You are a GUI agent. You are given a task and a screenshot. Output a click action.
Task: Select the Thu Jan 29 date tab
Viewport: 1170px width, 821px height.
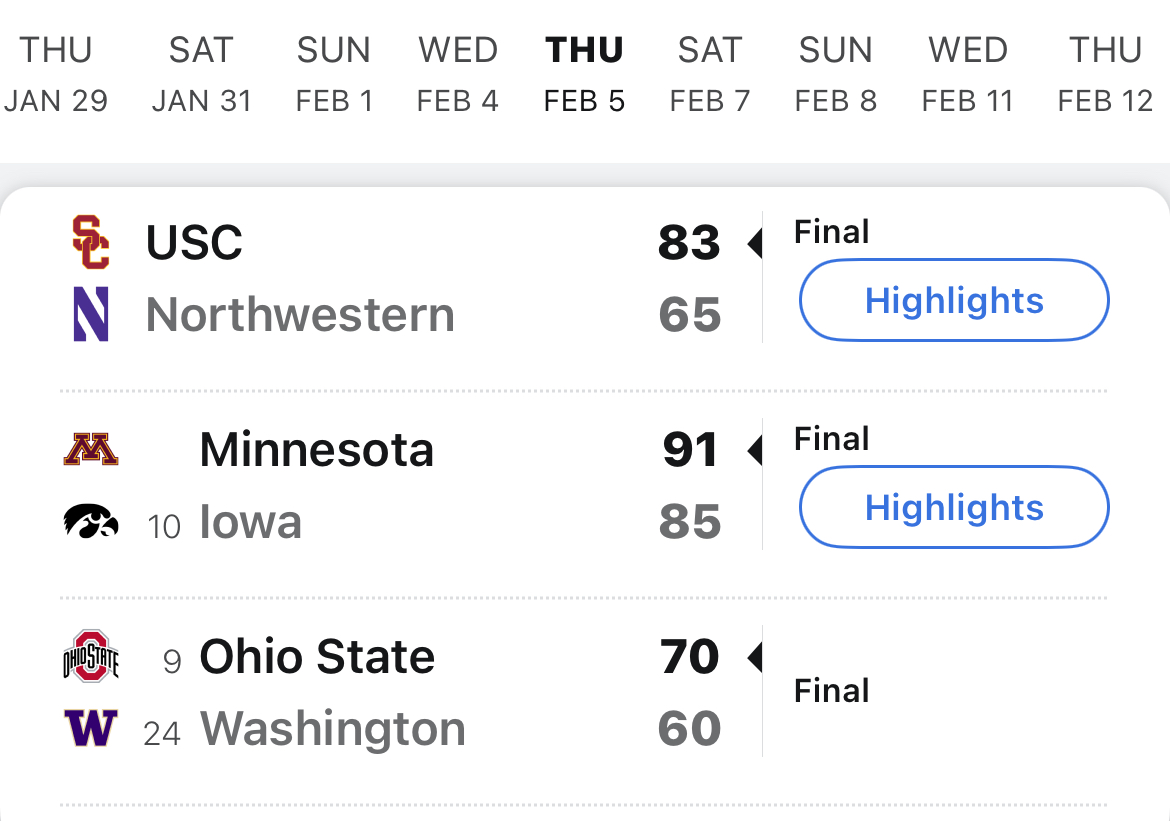coord(56,75)
